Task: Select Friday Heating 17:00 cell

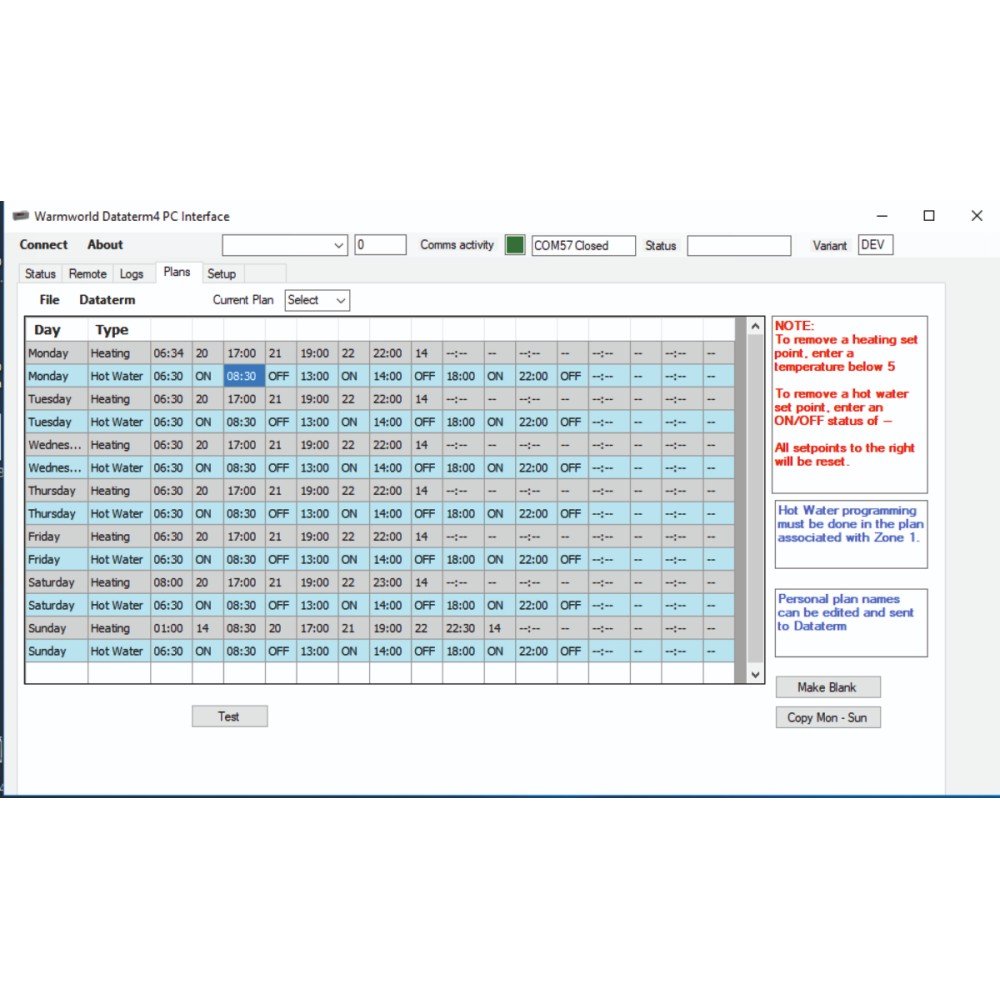Action: pos(244,536)
